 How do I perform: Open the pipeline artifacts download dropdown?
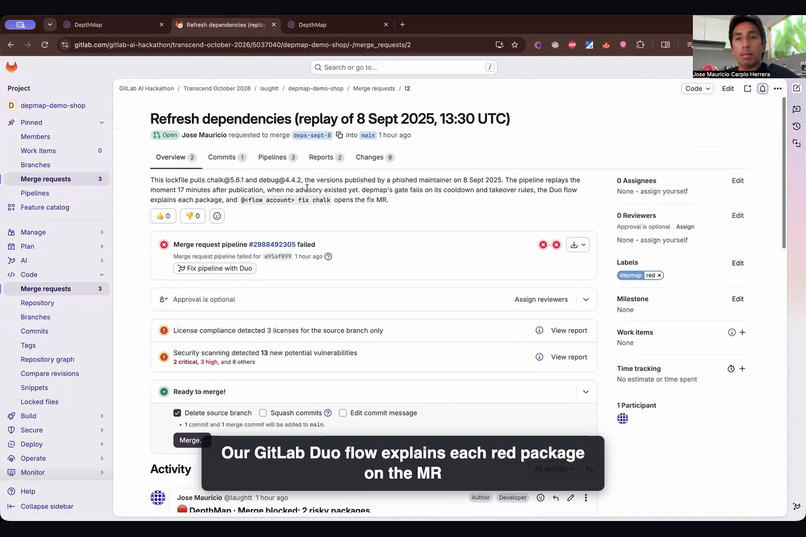click(578, 245)
